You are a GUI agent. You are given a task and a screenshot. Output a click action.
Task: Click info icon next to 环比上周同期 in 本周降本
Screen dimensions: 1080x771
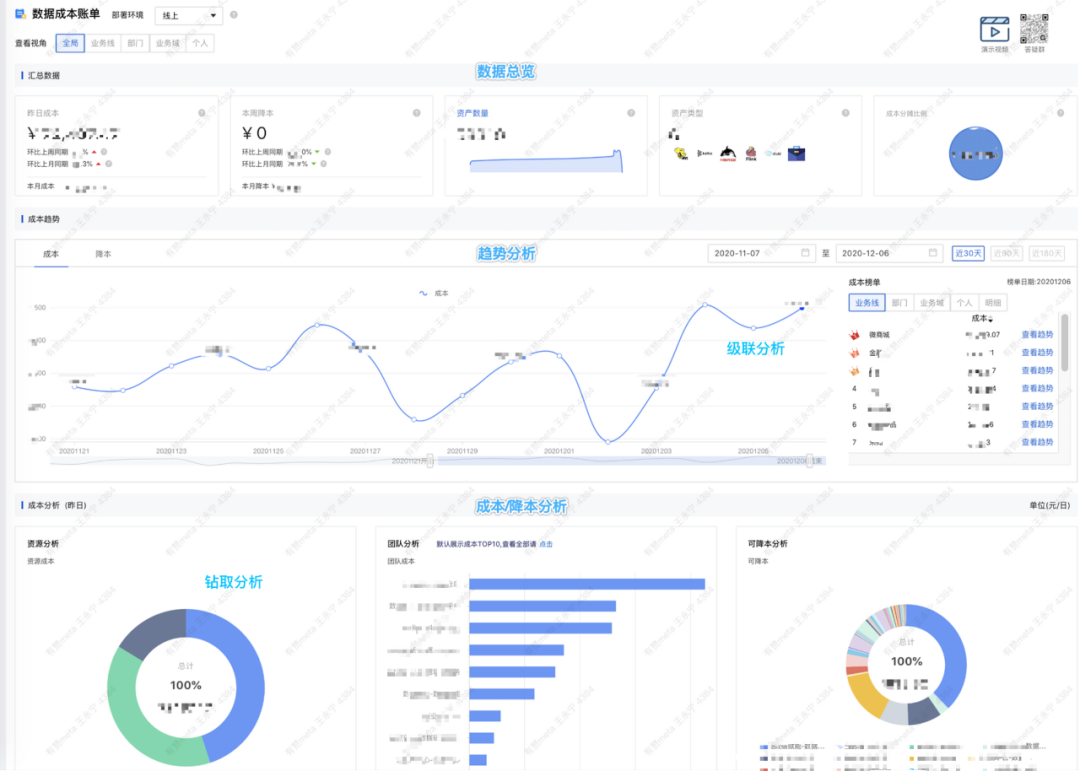328,152
